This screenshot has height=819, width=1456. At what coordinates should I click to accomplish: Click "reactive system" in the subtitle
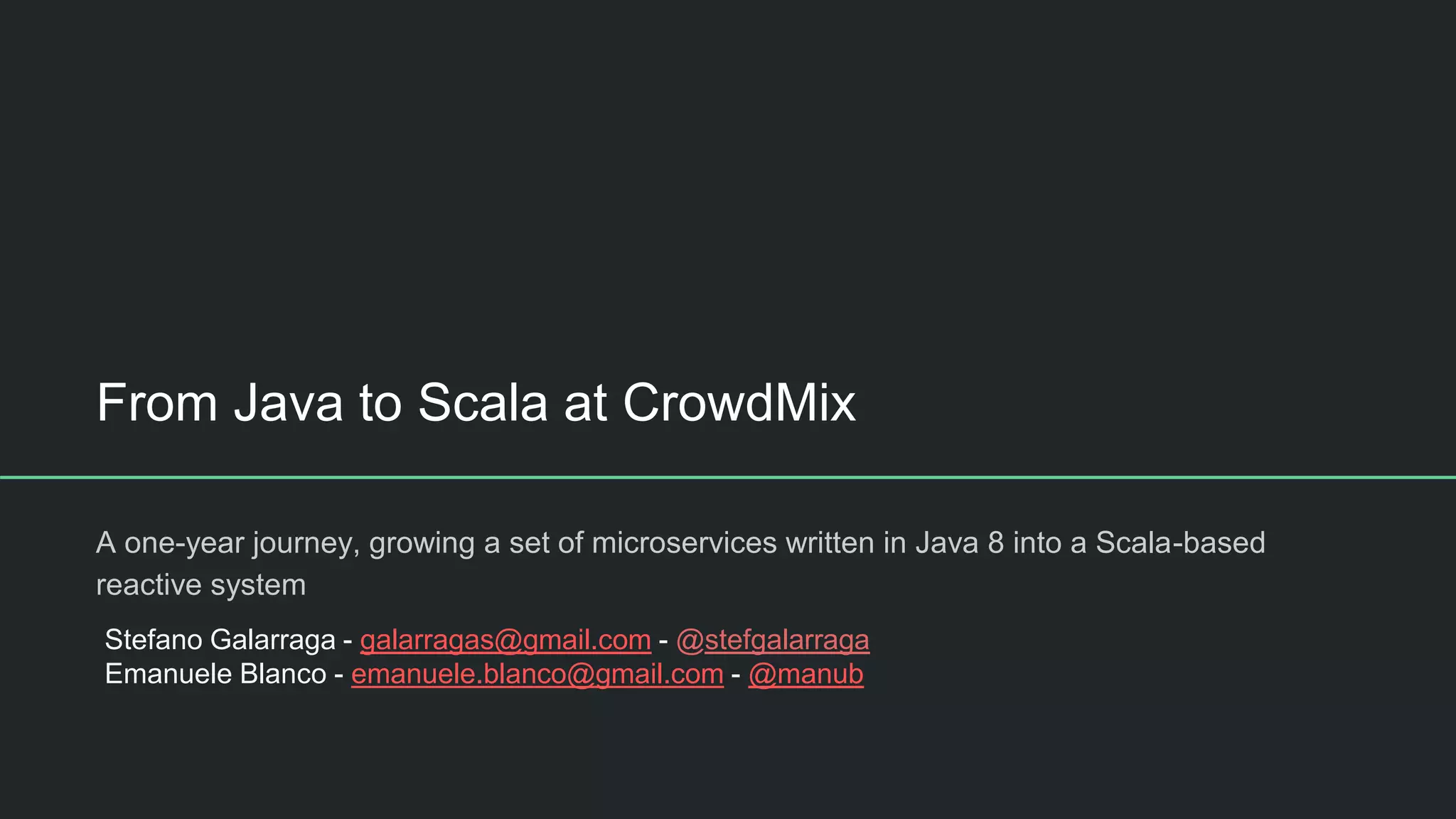coord(201,585)
